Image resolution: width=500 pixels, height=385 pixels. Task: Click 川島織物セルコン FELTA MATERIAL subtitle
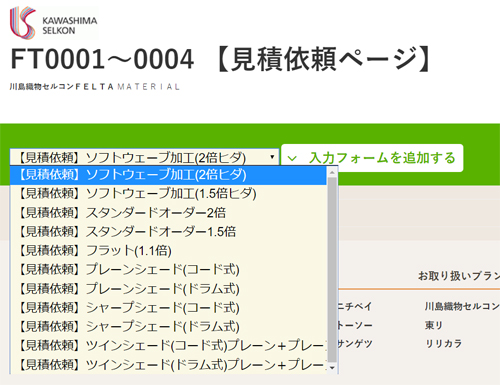[95, 87]
